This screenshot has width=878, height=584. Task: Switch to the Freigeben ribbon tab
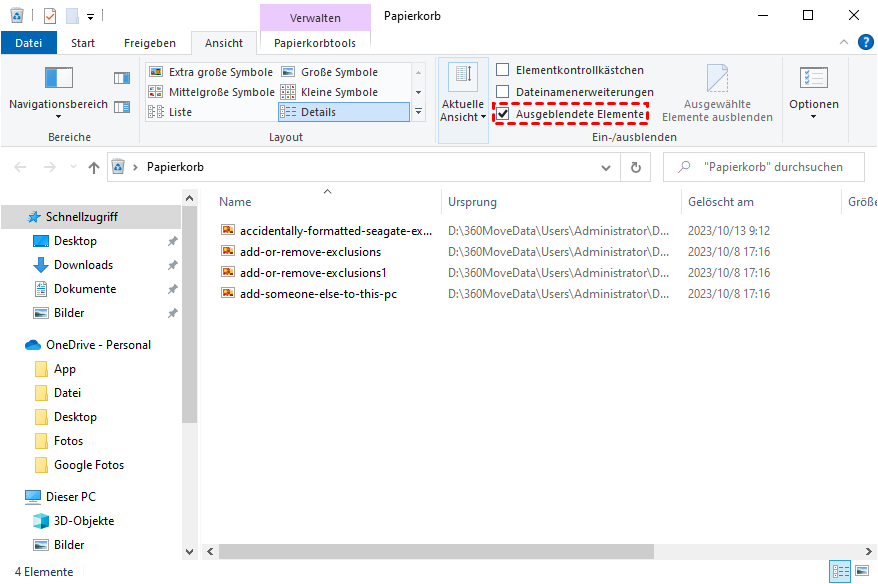pos(150,43)
